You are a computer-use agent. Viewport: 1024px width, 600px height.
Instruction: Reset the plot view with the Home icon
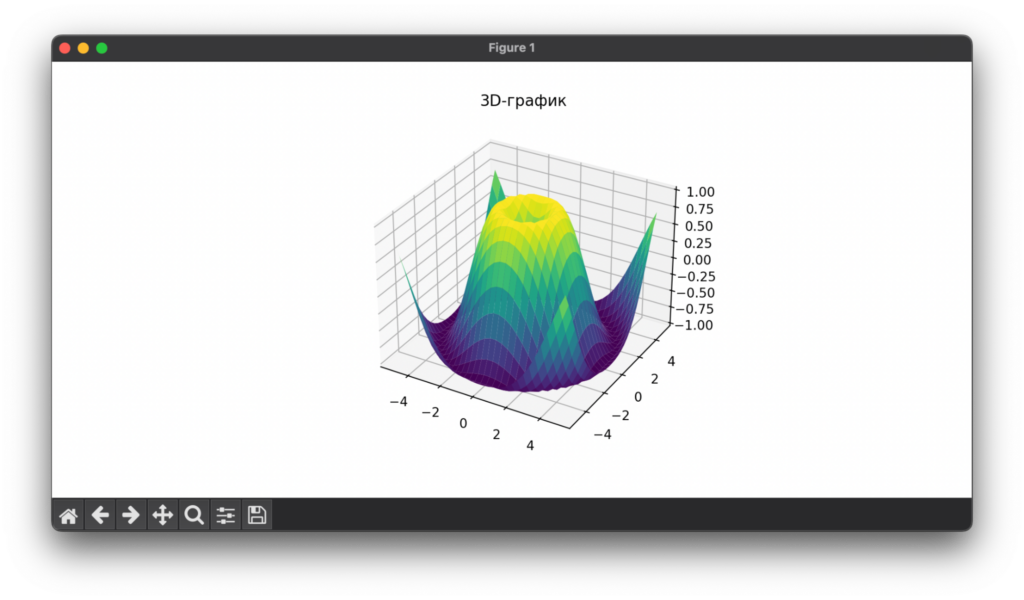[68, 514]
